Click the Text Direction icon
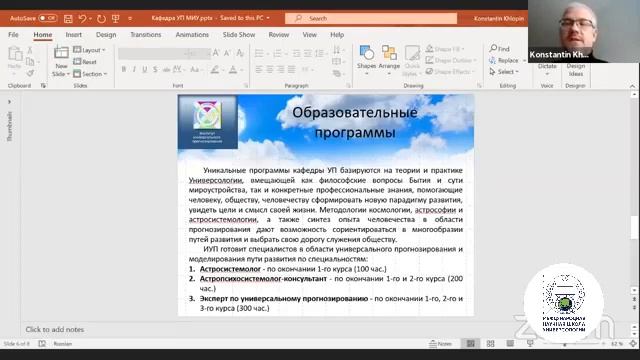The image size is (640, 360). coord(337,50)
